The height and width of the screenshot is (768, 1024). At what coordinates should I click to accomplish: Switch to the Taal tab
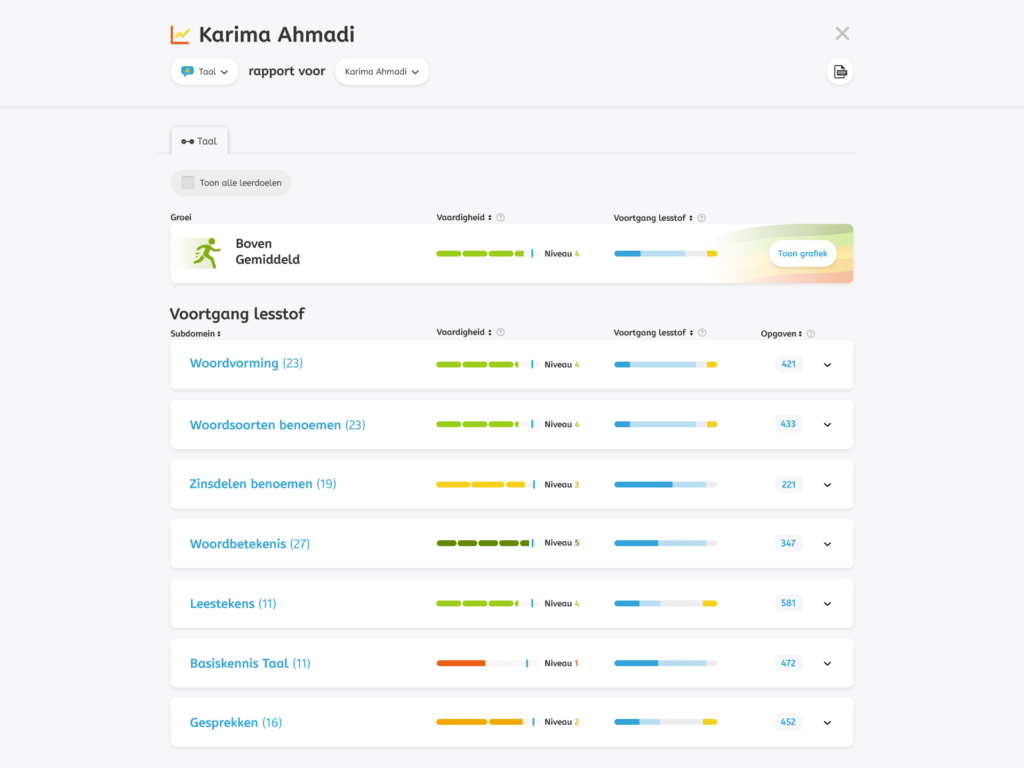coord(200,141)
